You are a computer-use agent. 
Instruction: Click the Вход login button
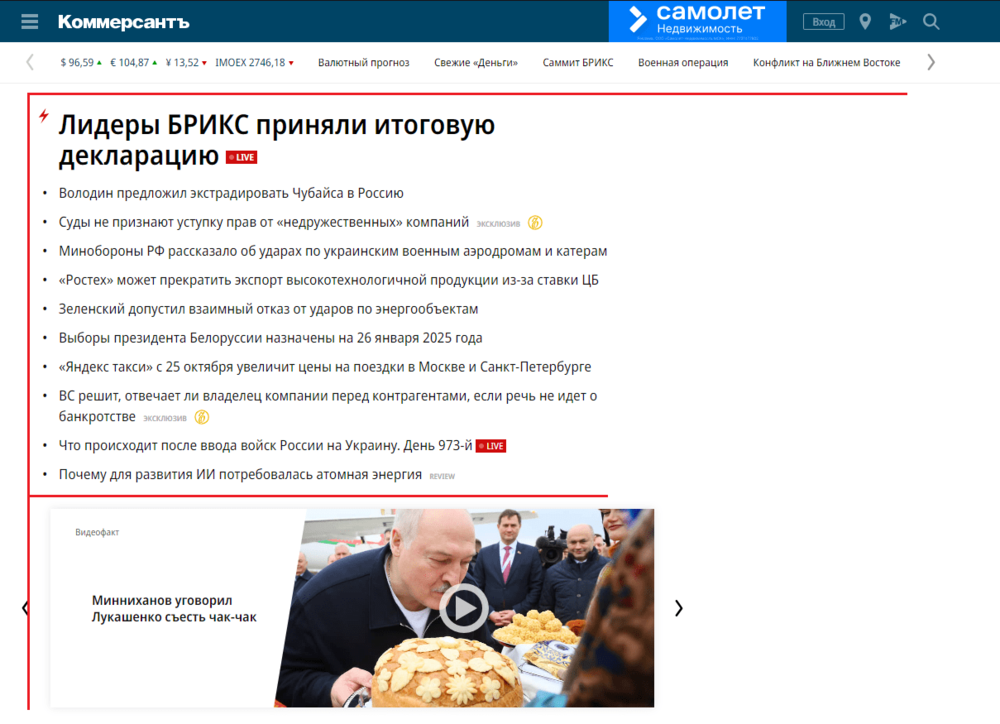(823, 22)
